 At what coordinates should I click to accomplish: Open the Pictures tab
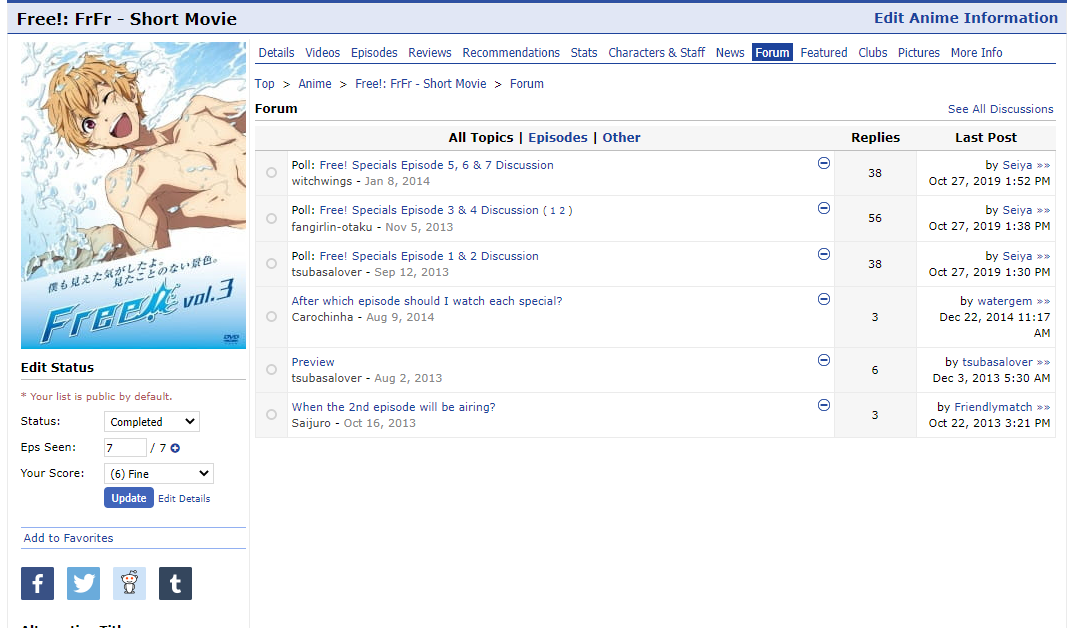click(x=918, y=53)
